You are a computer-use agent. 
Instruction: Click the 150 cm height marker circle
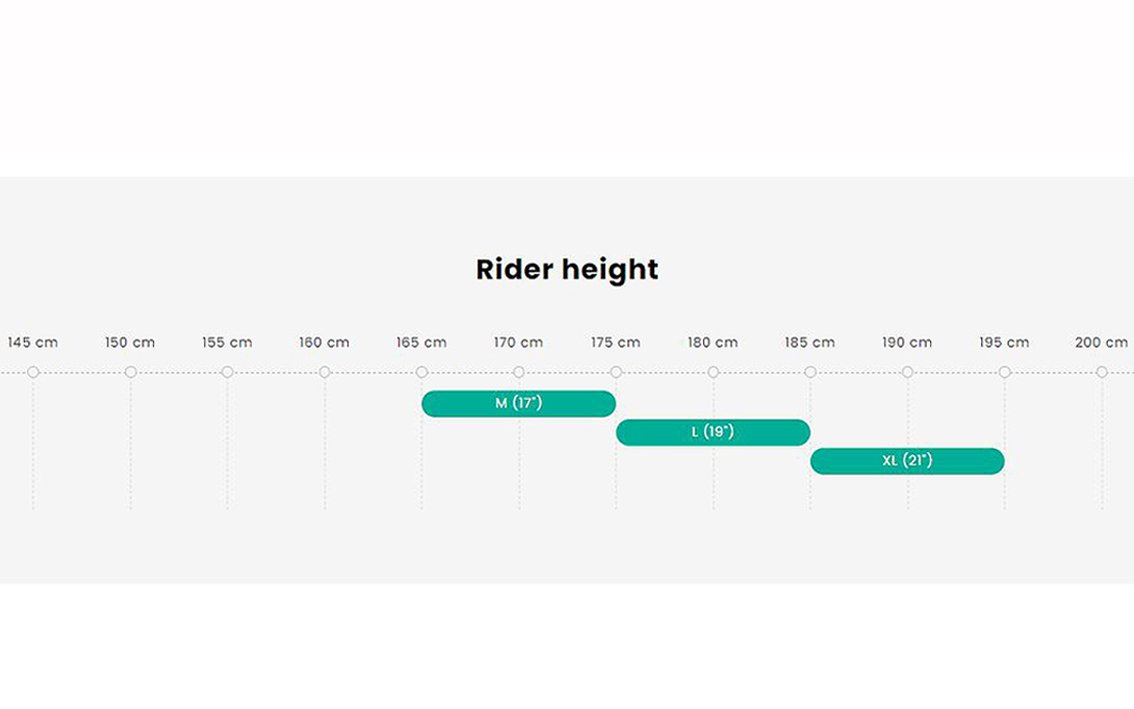point(130,372)
